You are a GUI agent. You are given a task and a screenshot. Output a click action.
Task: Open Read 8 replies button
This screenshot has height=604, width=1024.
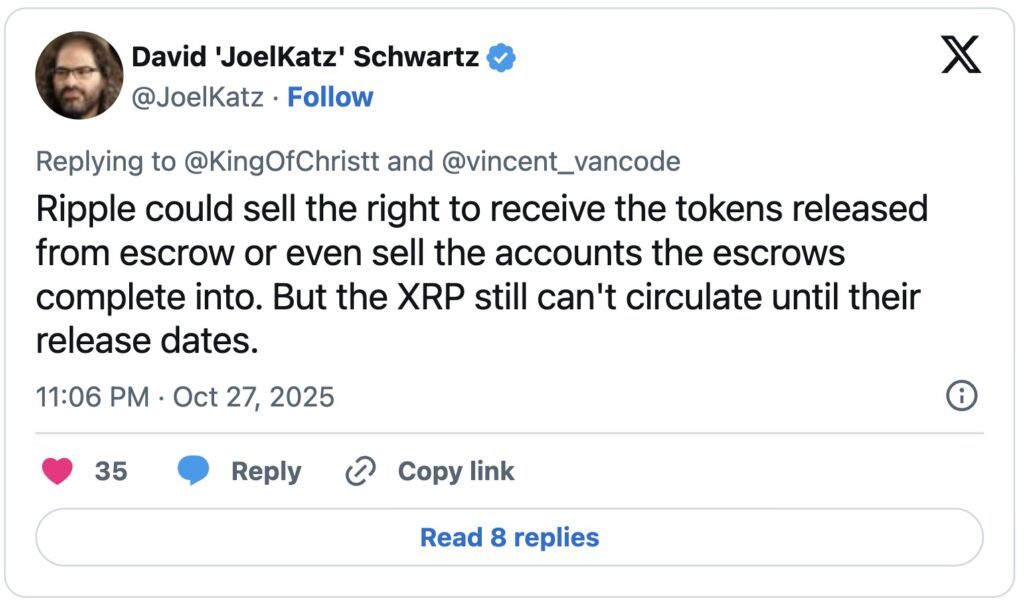point(509,537)
